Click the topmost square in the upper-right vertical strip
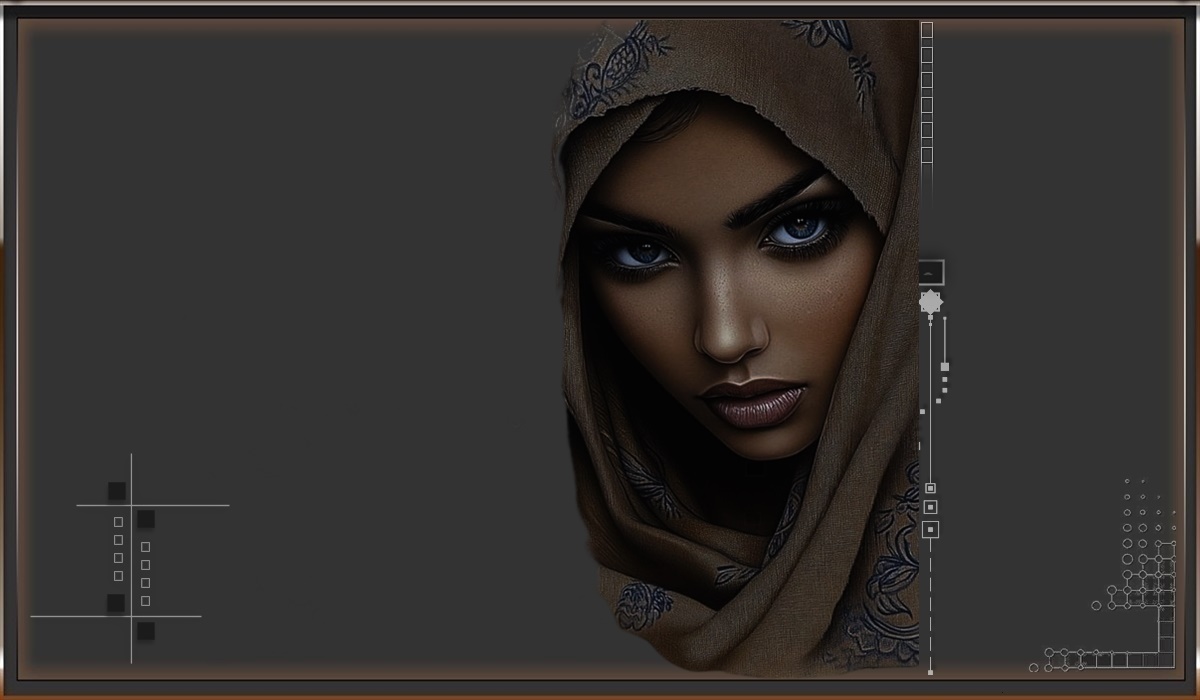This screenshot has width=1200, height=700. (927, 30)
